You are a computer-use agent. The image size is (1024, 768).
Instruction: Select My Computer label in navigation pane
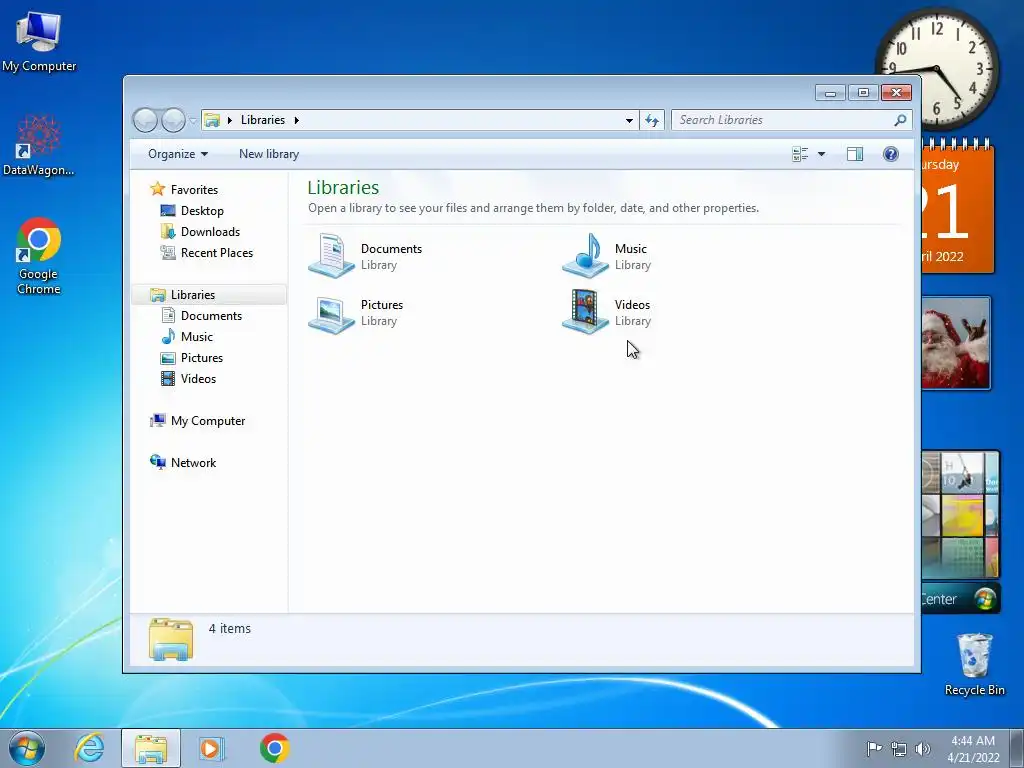coord(208,421)
